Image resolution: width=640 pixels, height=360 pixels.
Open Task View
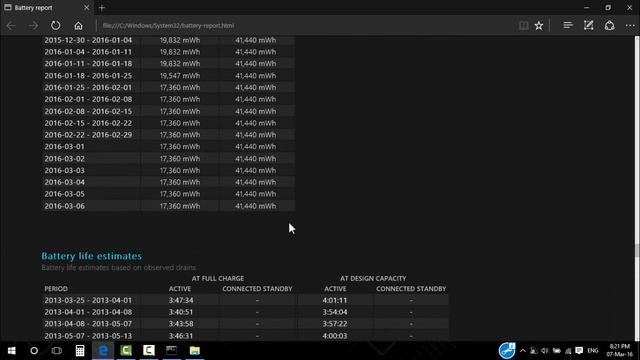(57, 351)
